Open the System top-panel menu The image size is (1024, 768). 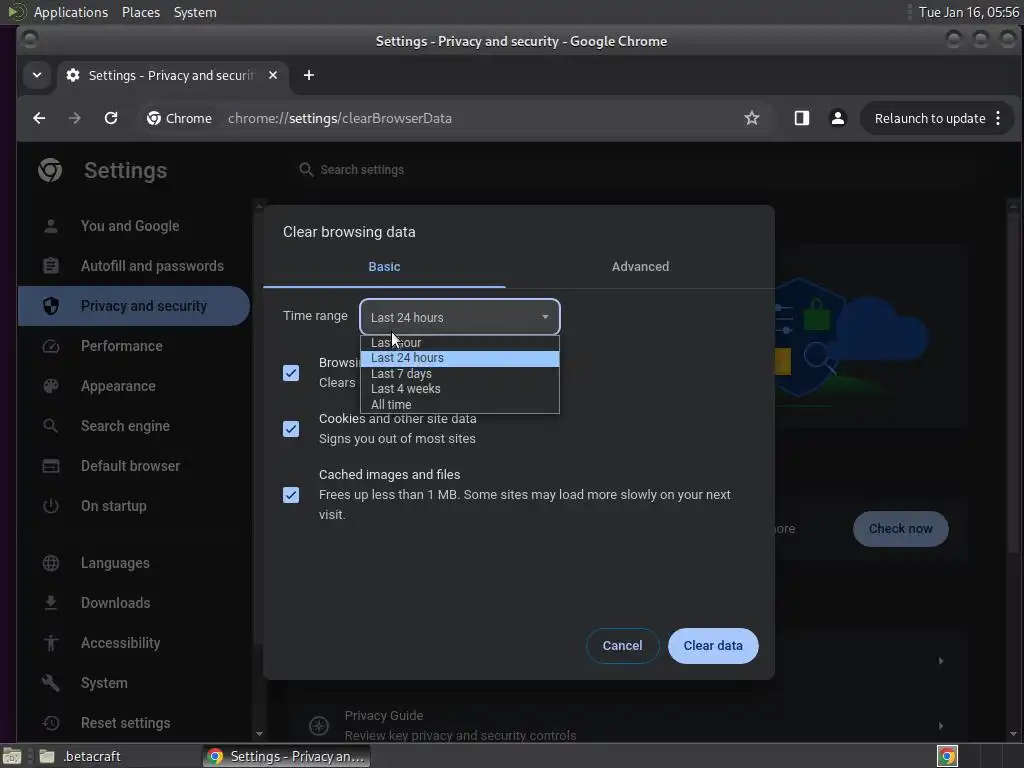[x=195, y=12]
